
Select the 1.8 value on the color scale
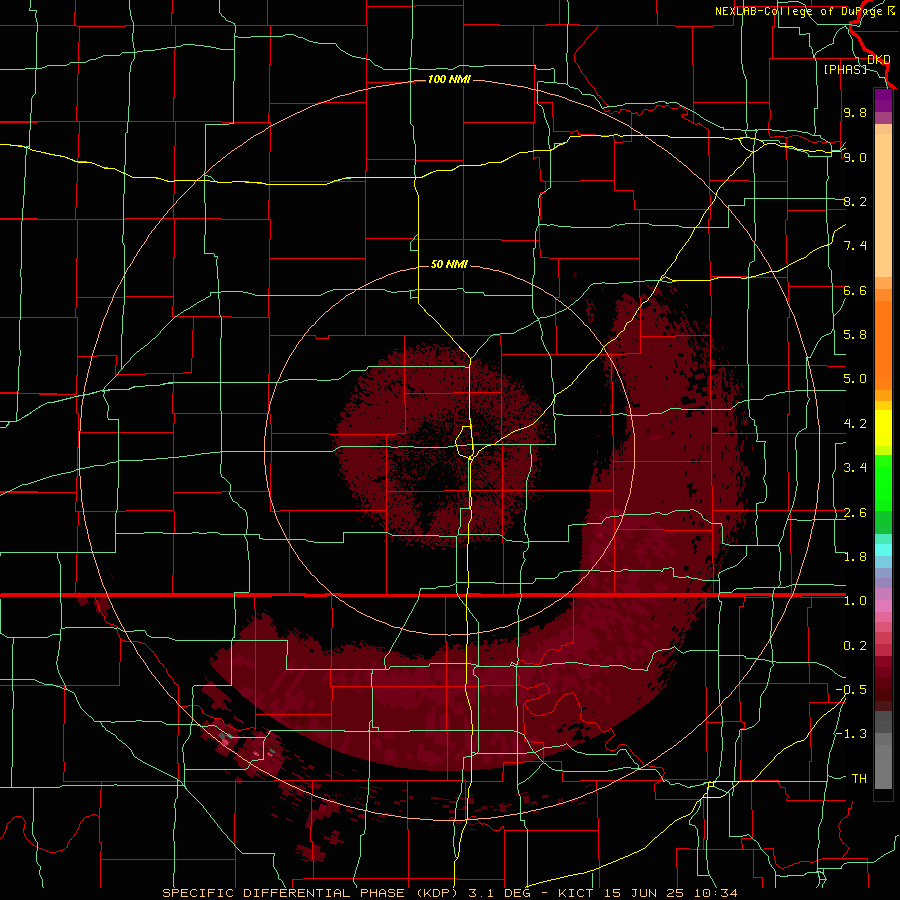855,557
